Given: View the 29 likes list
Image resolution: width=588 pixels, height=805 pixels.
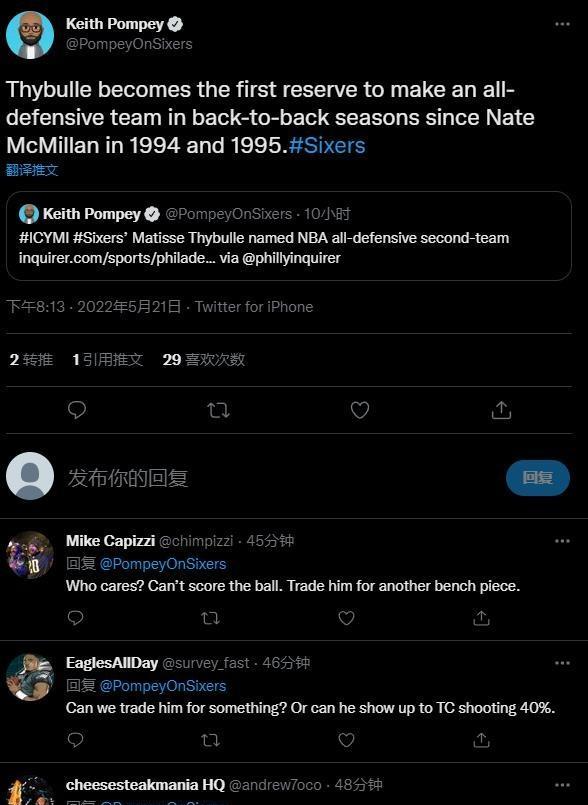Looking at the screenshot, I should click(203, 359).
